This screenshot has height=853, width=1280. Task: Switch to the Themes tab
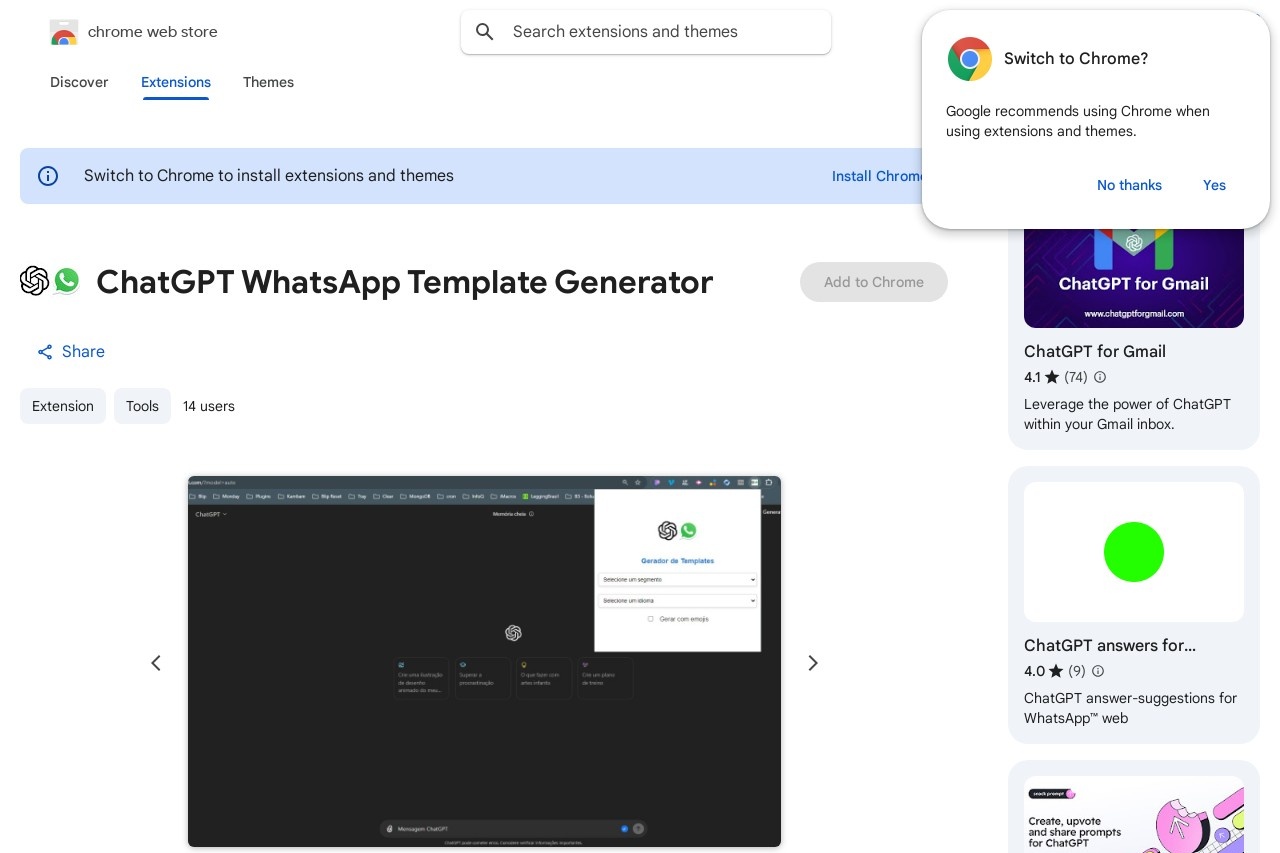point(268,82)
